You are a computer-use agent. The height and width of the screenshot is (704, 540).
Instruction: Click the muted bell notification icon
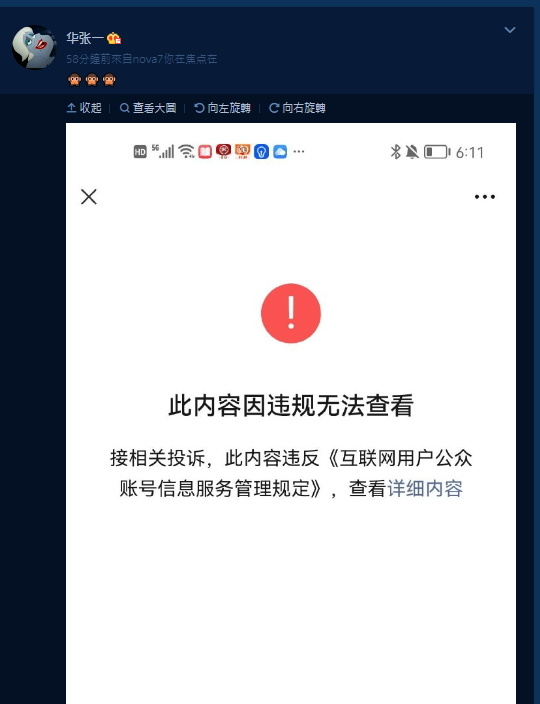(x=412, y=152)
